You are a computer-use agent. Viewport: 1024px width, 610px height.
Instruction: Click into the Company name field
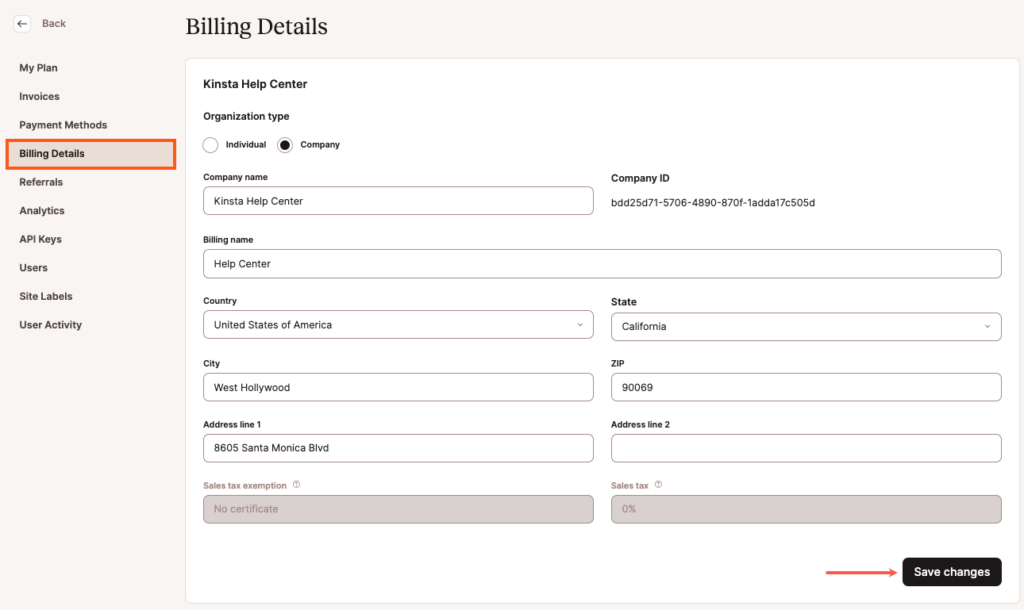(398, 200)
